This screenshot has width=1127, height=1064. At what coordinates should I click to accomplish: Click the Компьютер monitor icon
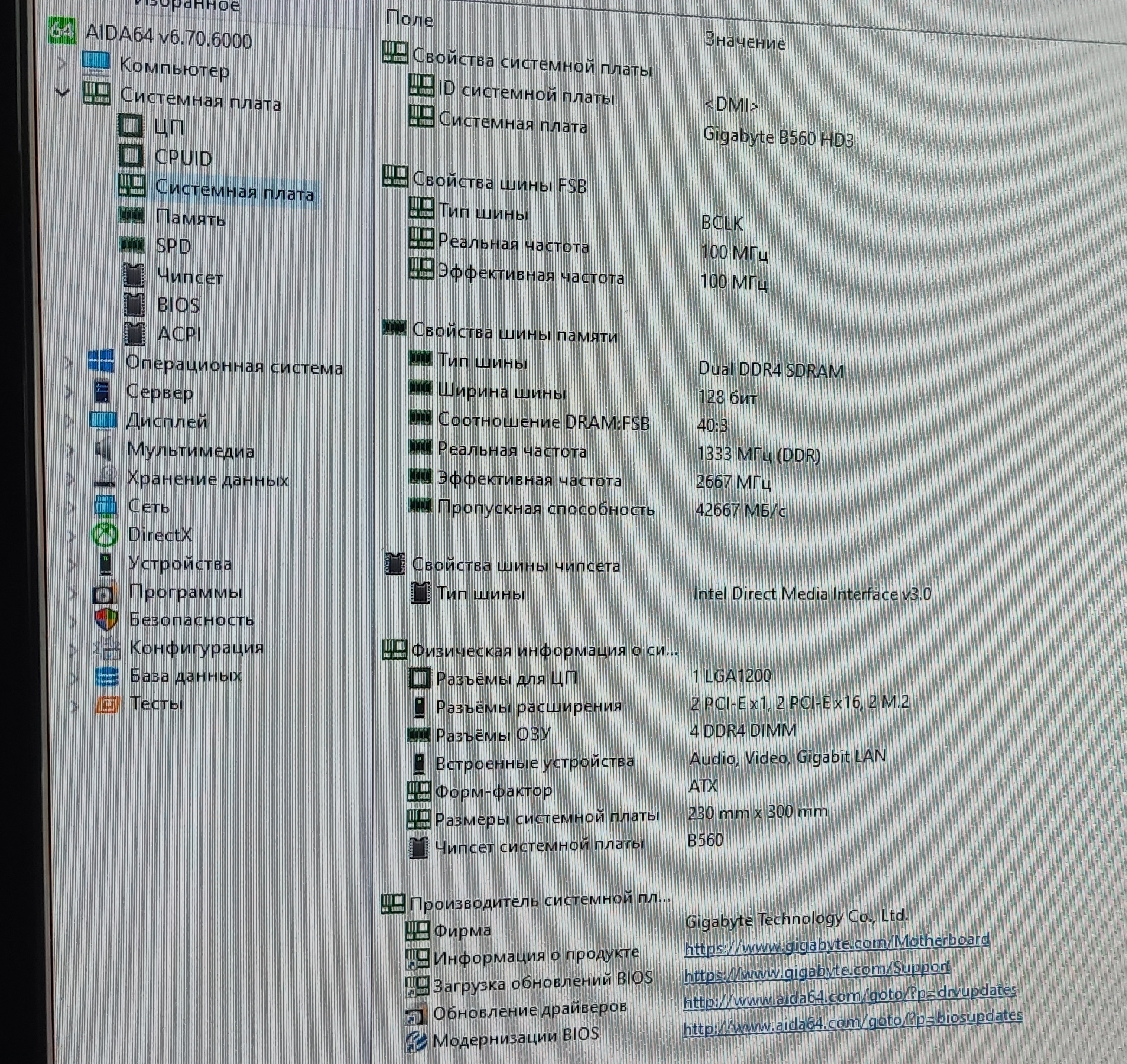pyautogui.click(x=96, y=62)
